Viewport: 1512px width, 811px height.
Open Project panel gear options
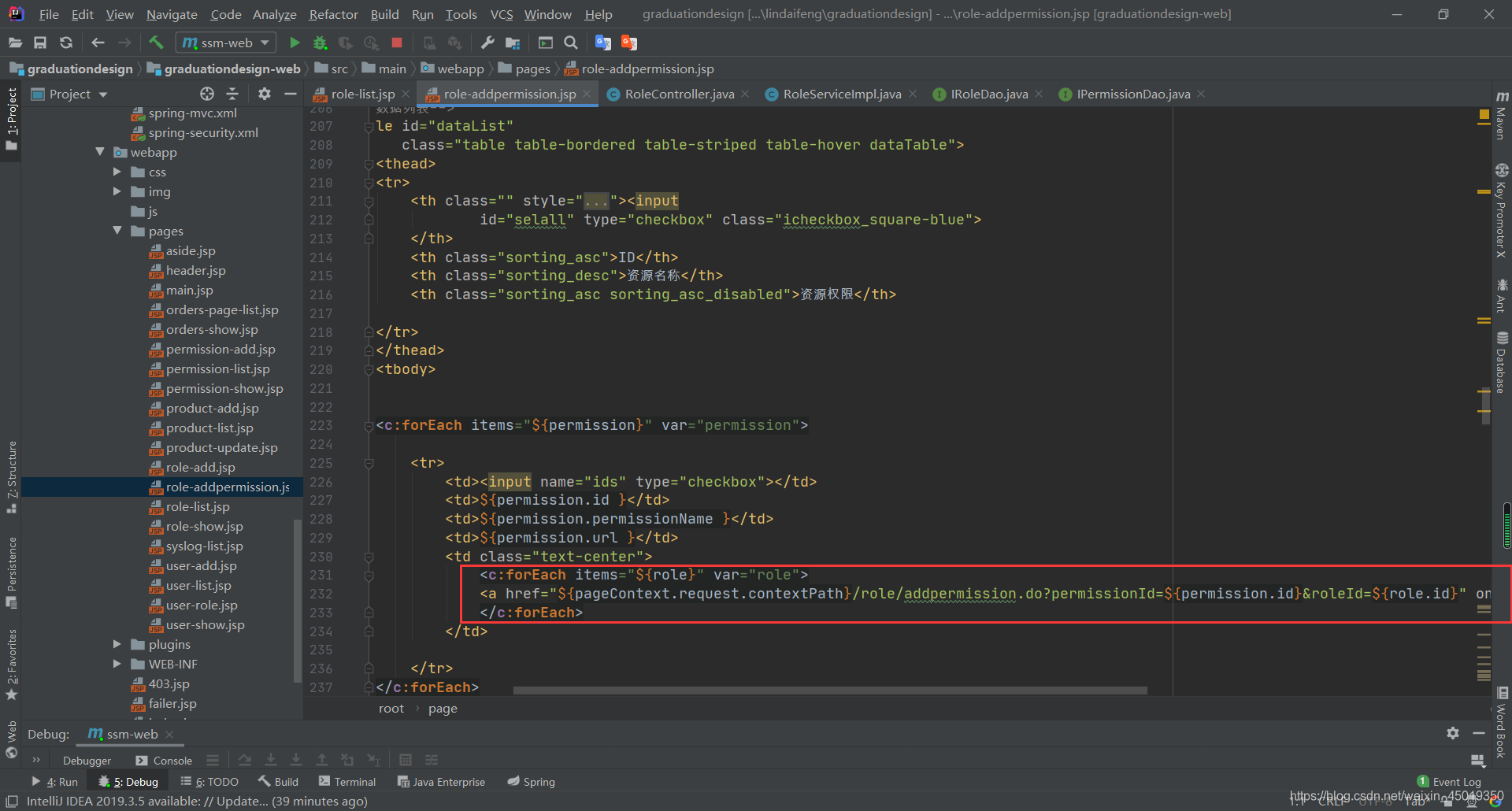tap(265, 94)
